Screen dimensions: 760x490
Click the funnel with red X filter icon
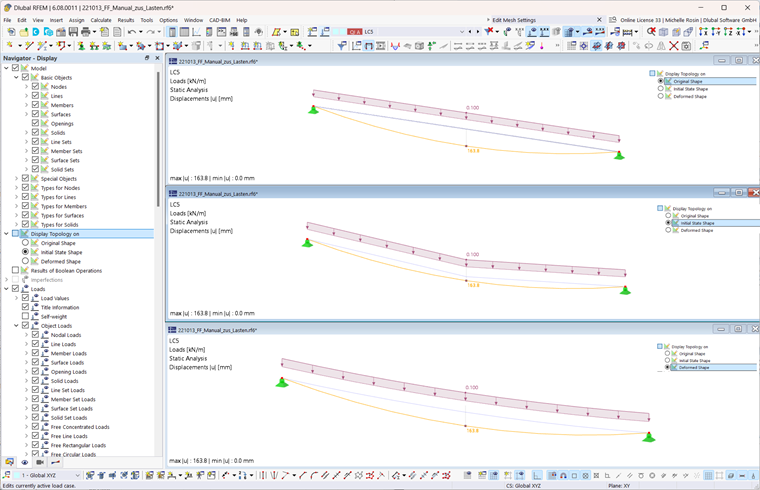coord(489,32)
